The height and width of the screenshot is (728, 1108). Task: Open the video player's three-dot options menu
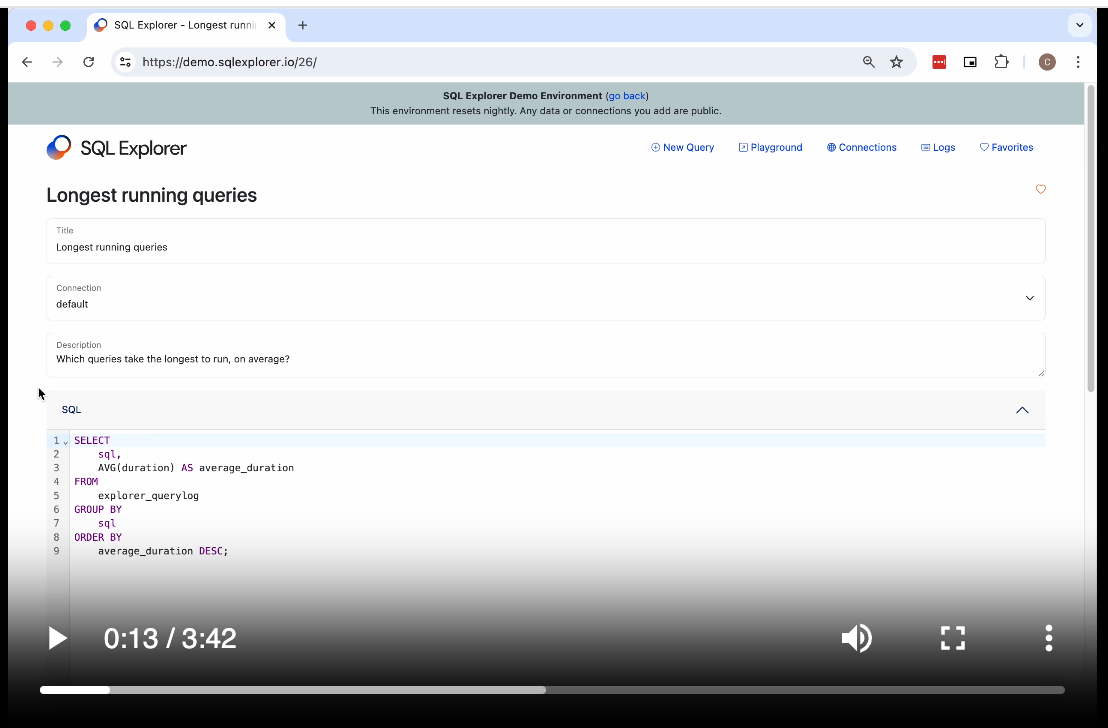1048,637
